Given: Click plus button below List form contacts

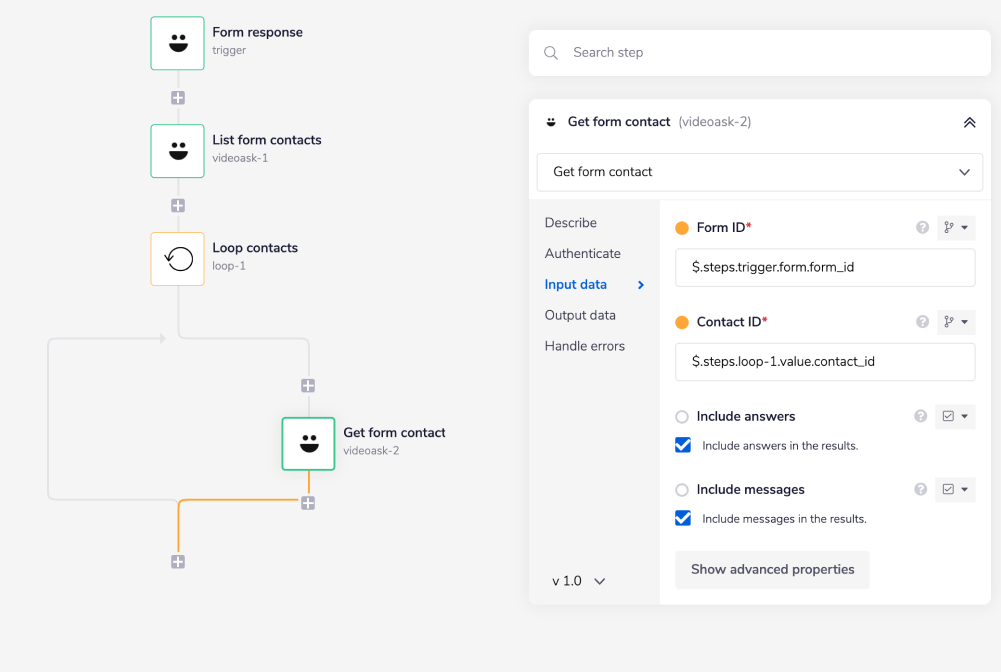Looking at the screenshot, I should pos(178,206).
